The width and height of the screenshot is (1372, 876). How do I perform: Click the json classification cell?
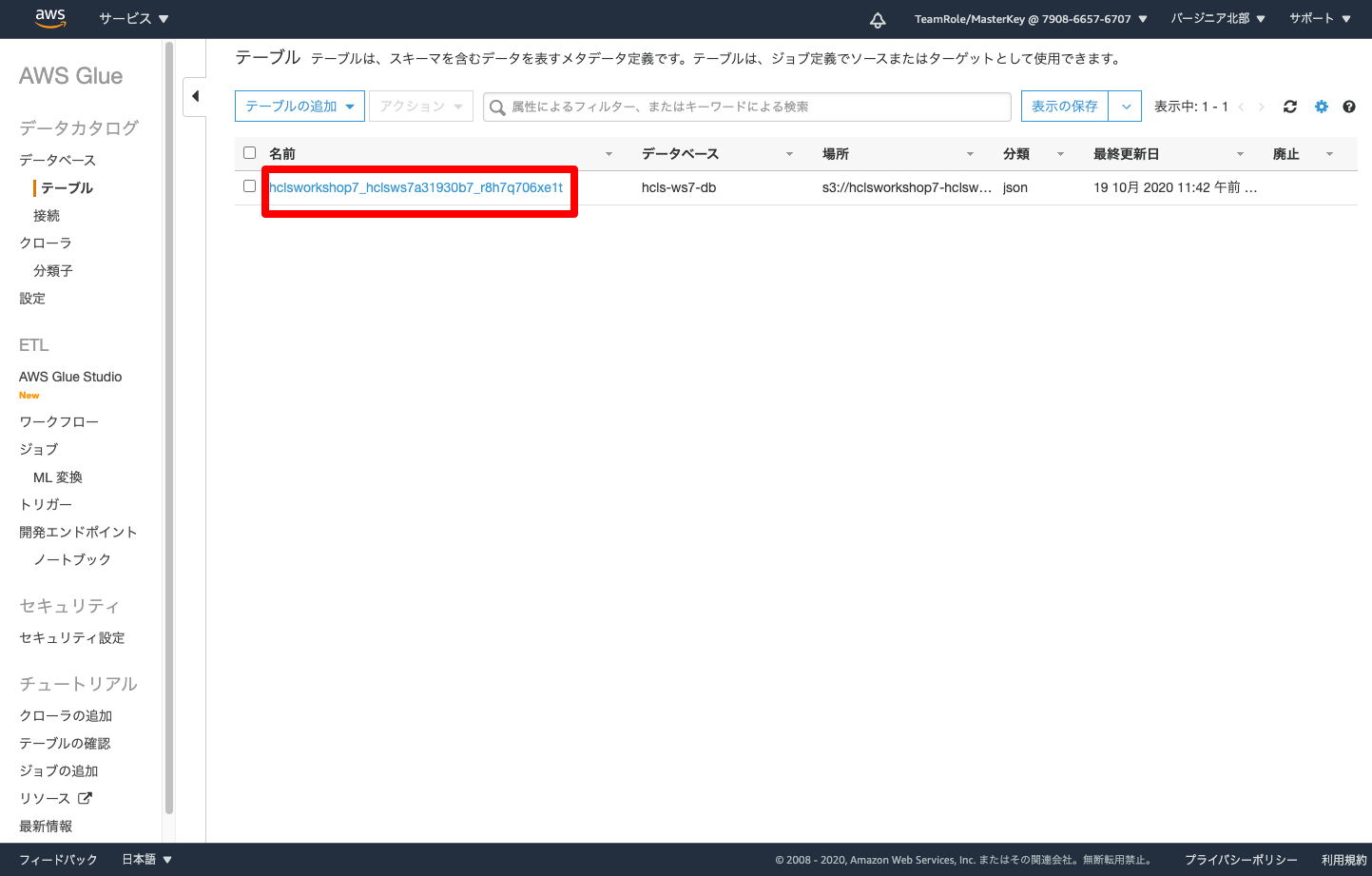[1015, 187]
